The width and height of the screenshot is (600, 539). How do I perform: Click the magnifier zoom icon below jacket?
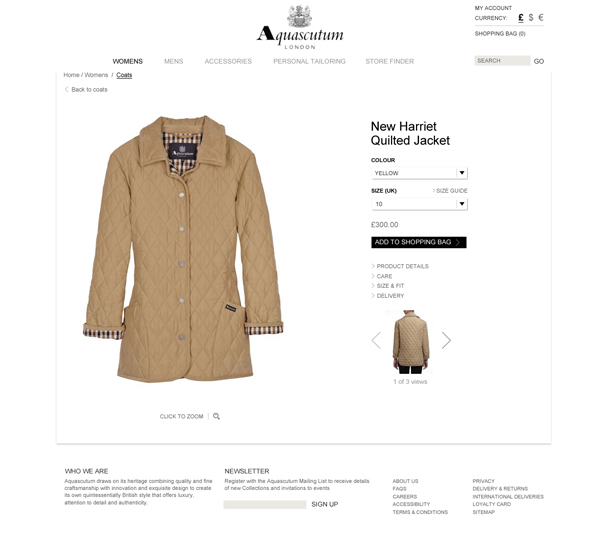coord(216,416)
